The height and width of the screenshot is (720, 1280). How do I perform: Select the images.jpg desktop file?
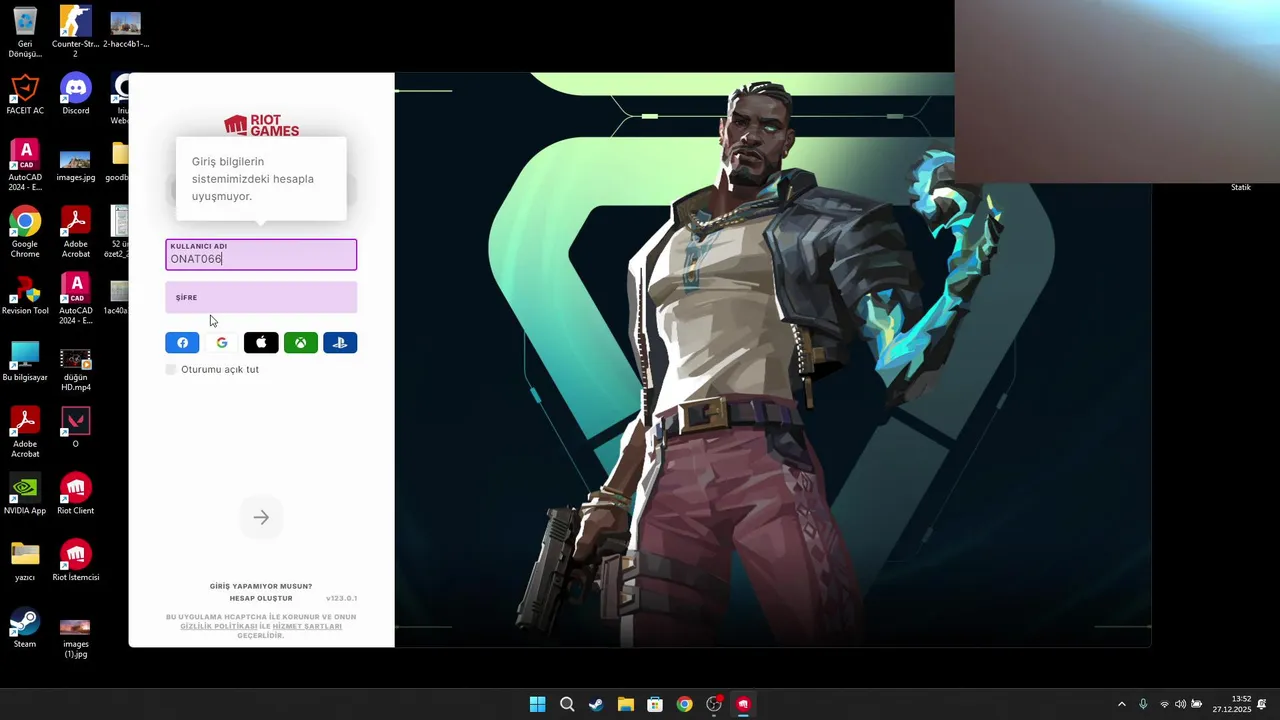(x=76, y=165)
